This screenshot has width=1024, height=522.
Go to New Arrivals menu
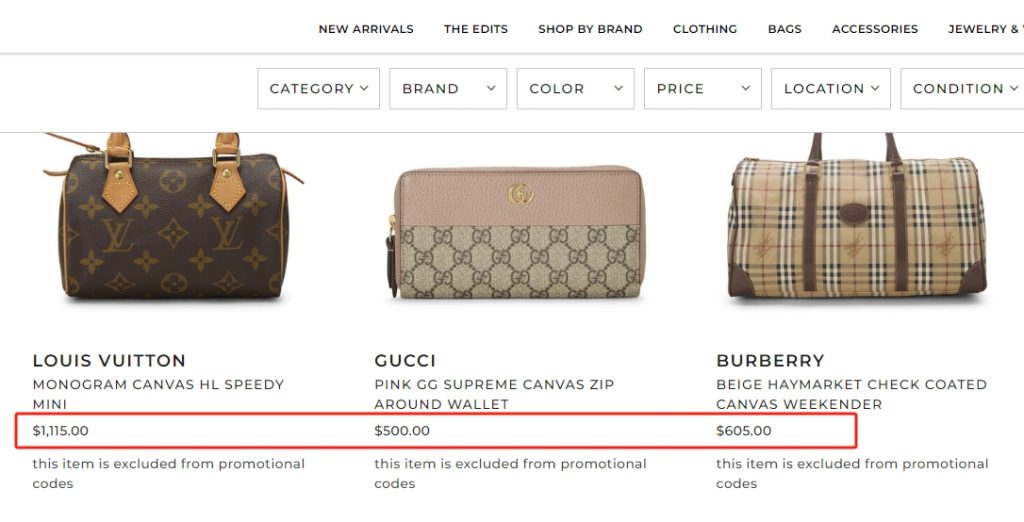[x=366, y=29]
